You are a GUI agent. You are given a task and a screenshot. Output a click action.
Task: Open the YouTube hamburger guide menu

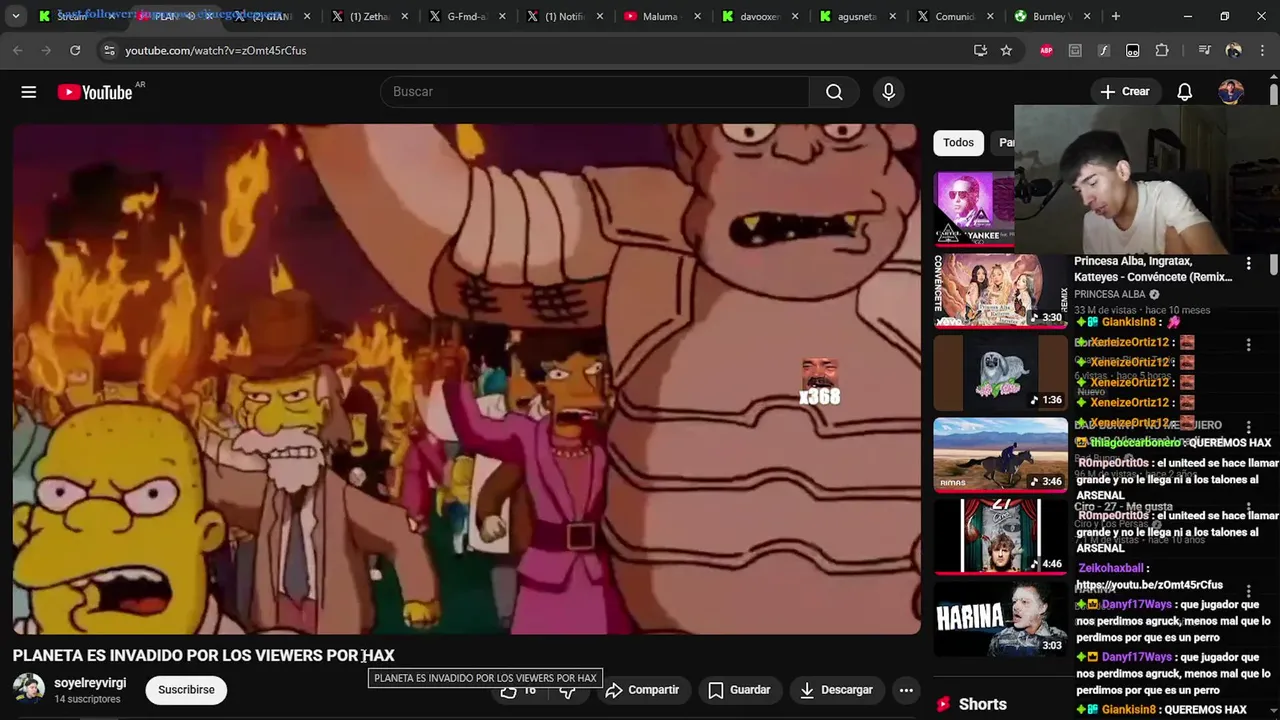tap(29, 92)
